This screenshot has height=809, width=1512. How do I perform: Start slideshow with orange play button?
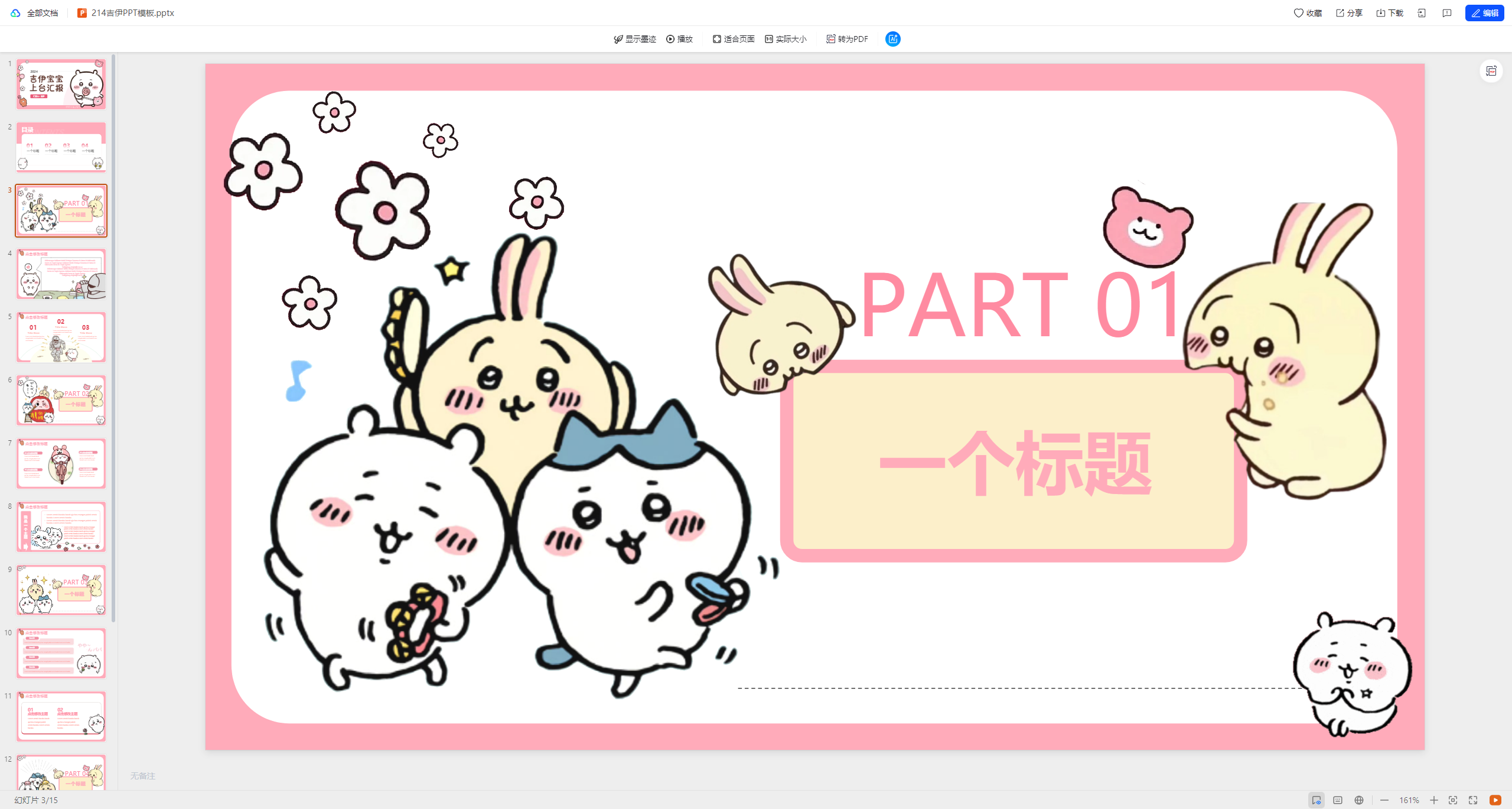(1495, 800)
